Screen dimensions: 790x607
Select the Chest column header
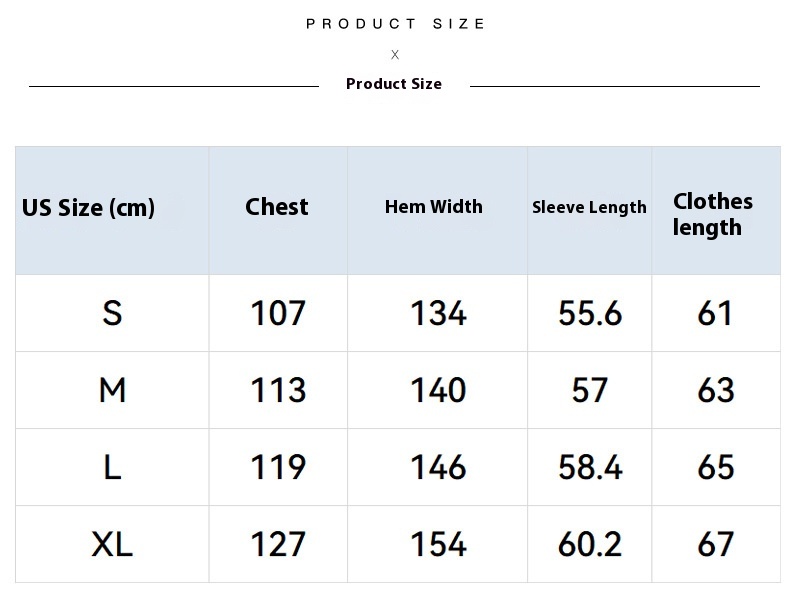pos(277,207)
